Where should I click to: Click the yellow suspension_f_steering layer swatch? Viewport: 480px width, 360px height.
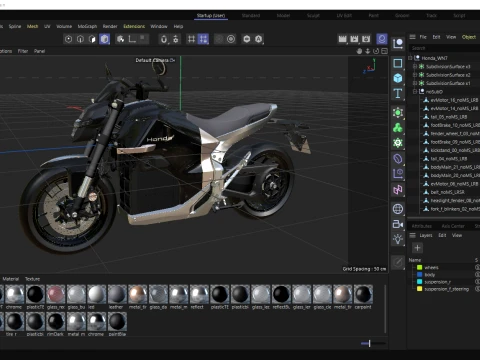click(x=420, y=289)
